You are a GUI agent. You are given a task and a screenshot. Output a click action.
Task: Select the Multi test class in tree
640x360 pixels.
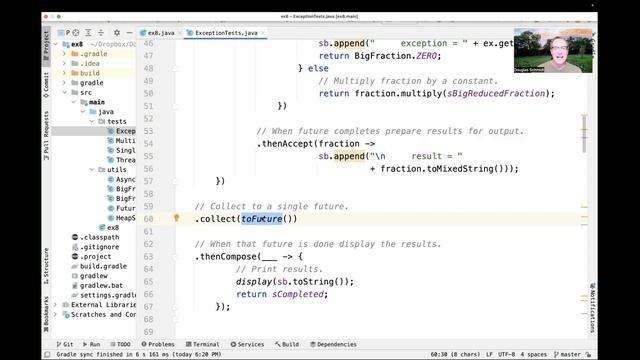[121, 141]
